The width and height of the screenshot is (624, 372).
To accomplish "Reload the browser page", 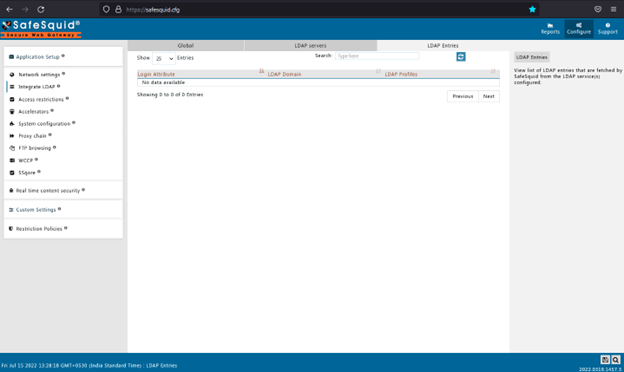I will (41, 9).
